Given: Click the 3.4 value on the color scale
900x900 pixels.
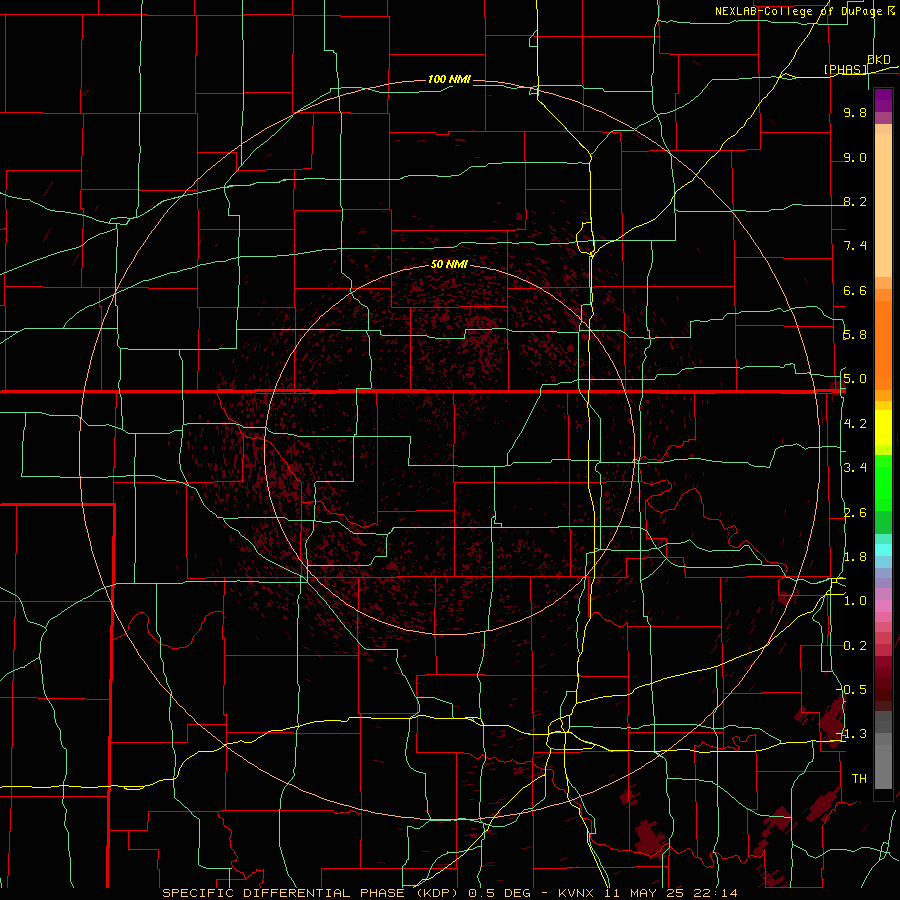Looking at the screenshot, I should [855, 468].
